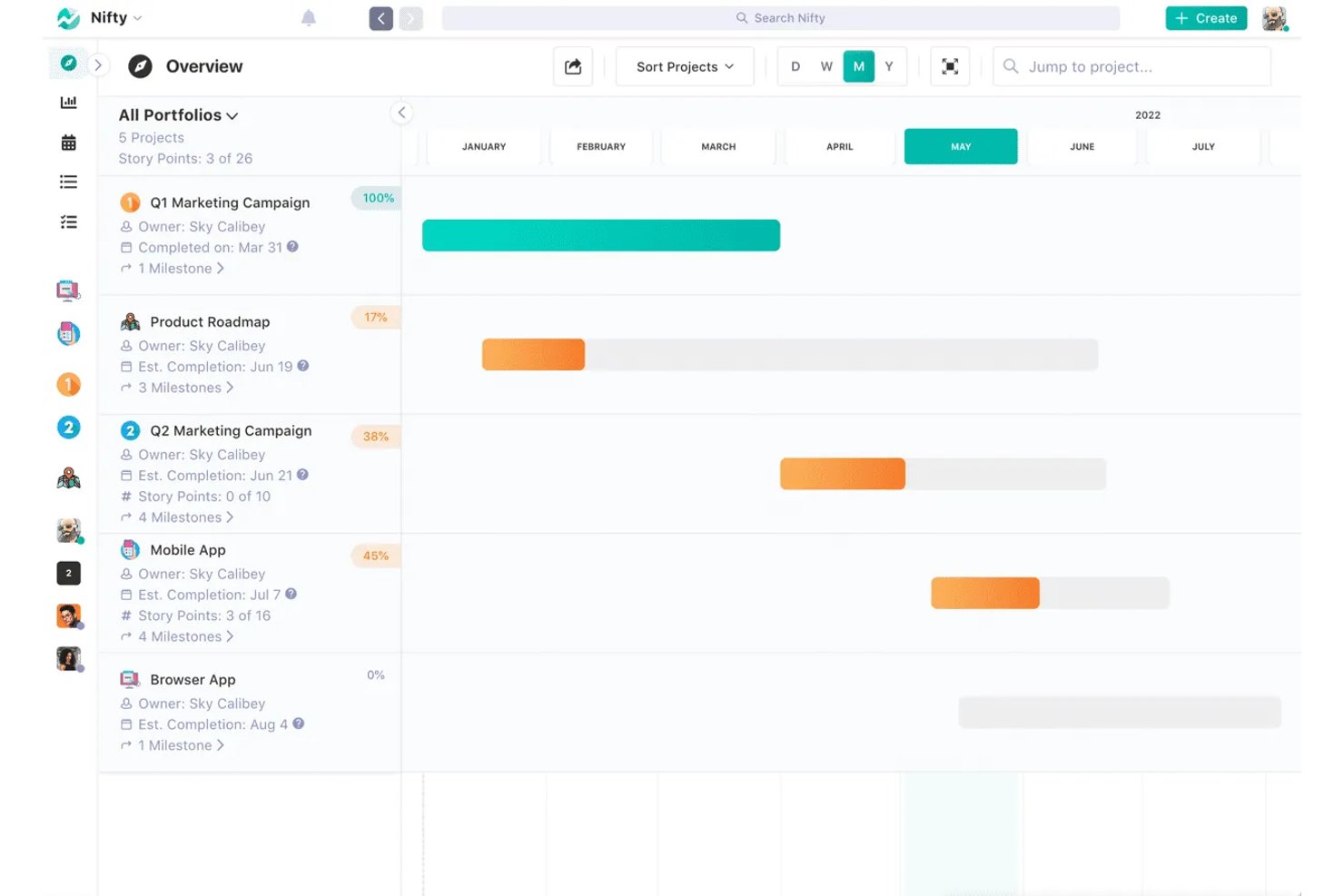Select the JUNE month tab
Screen dimensions: 1344x896
pos(1082,146)
